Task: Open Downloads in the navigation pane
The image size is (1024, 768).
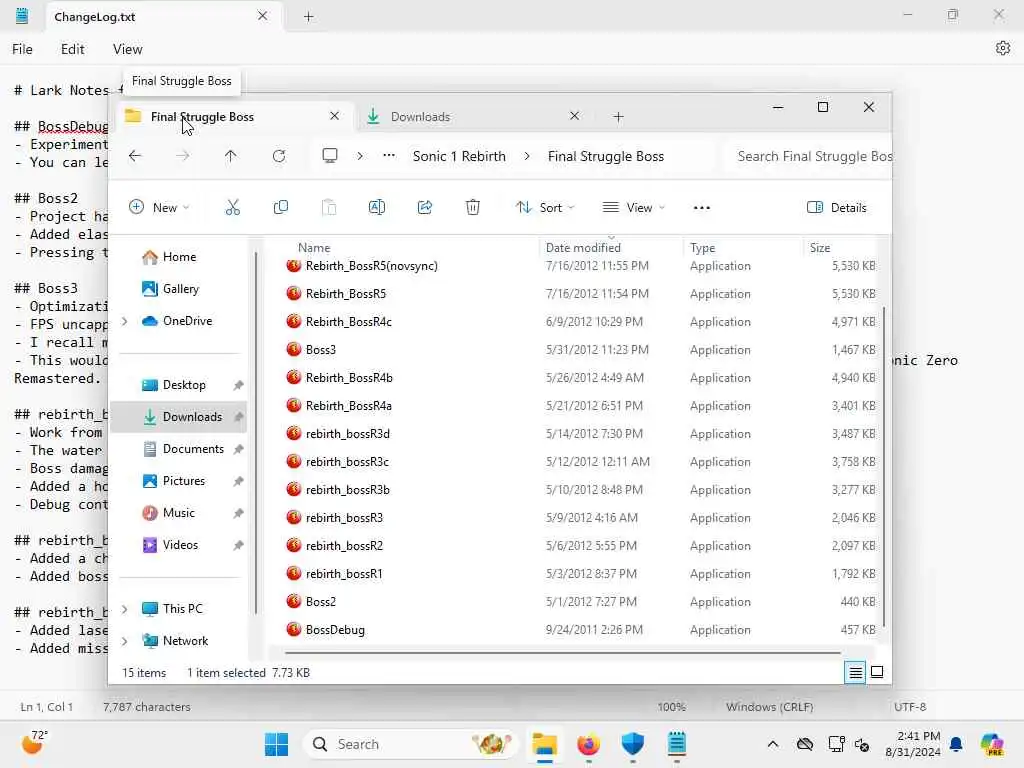Action: pos(180,417)
